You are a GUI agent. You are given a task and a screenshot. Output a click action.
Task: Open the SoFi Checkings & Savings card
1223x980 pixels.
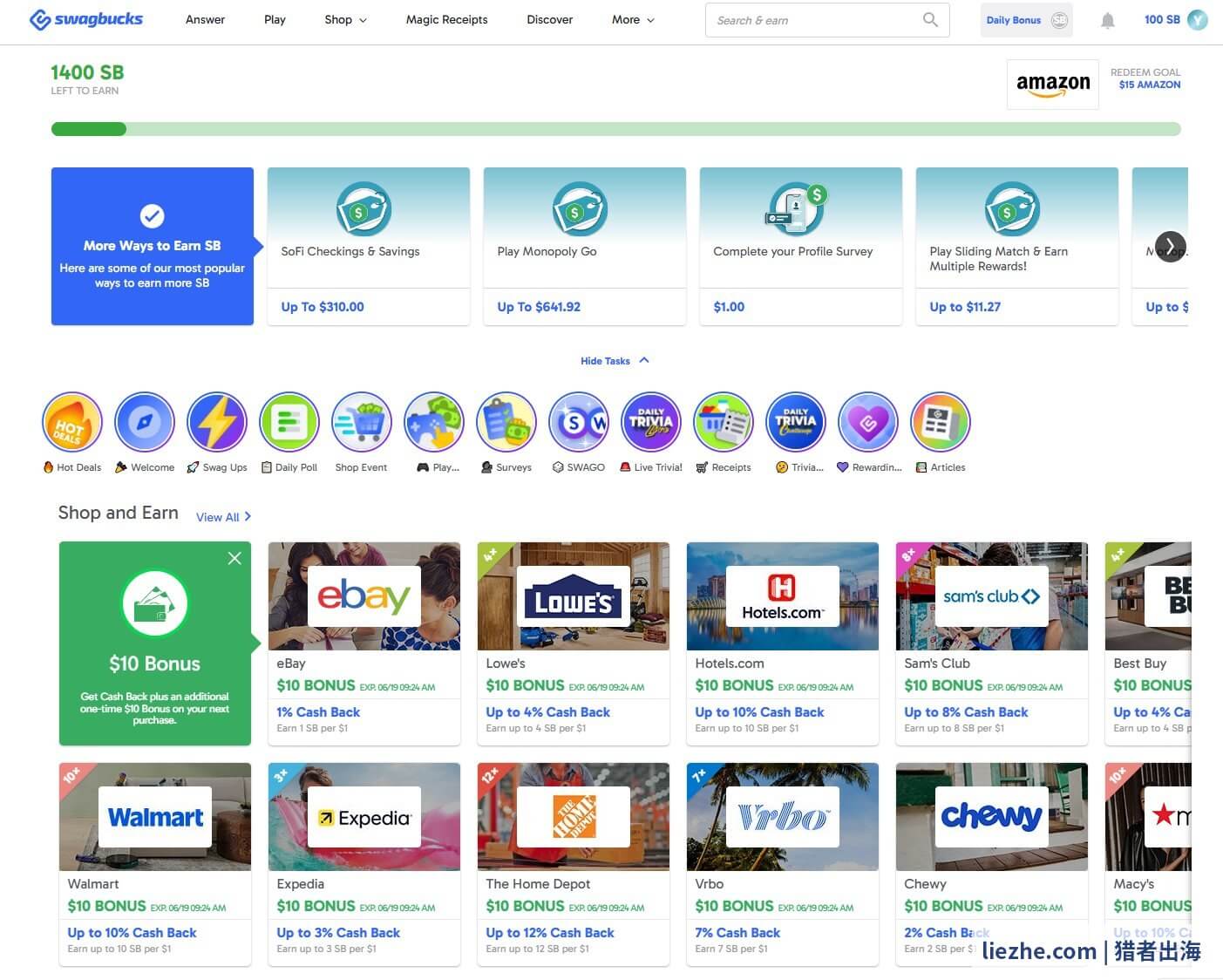(369, 247)
